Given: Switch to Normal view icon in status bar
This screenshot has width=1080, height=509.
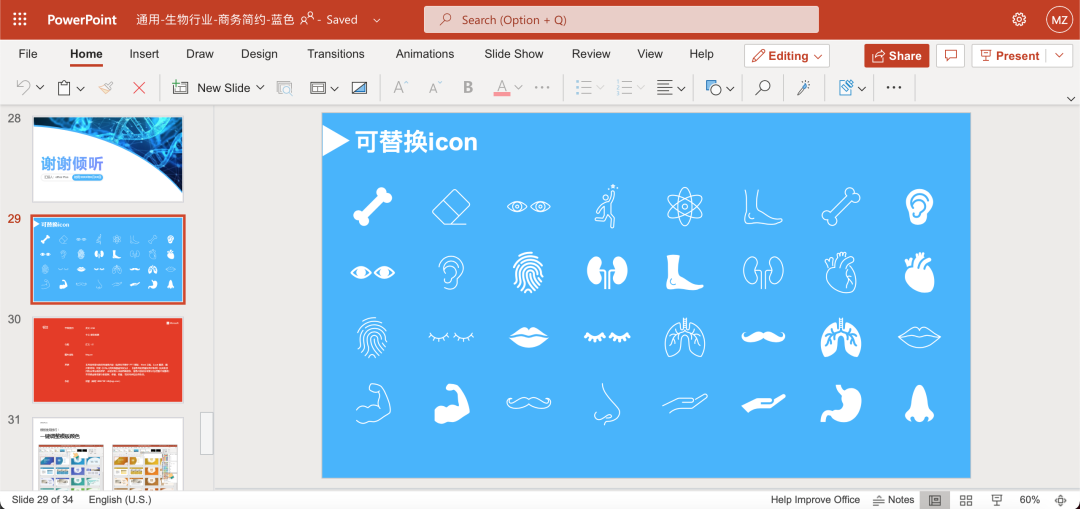Looking at the screenshot, I should (935, 500).
